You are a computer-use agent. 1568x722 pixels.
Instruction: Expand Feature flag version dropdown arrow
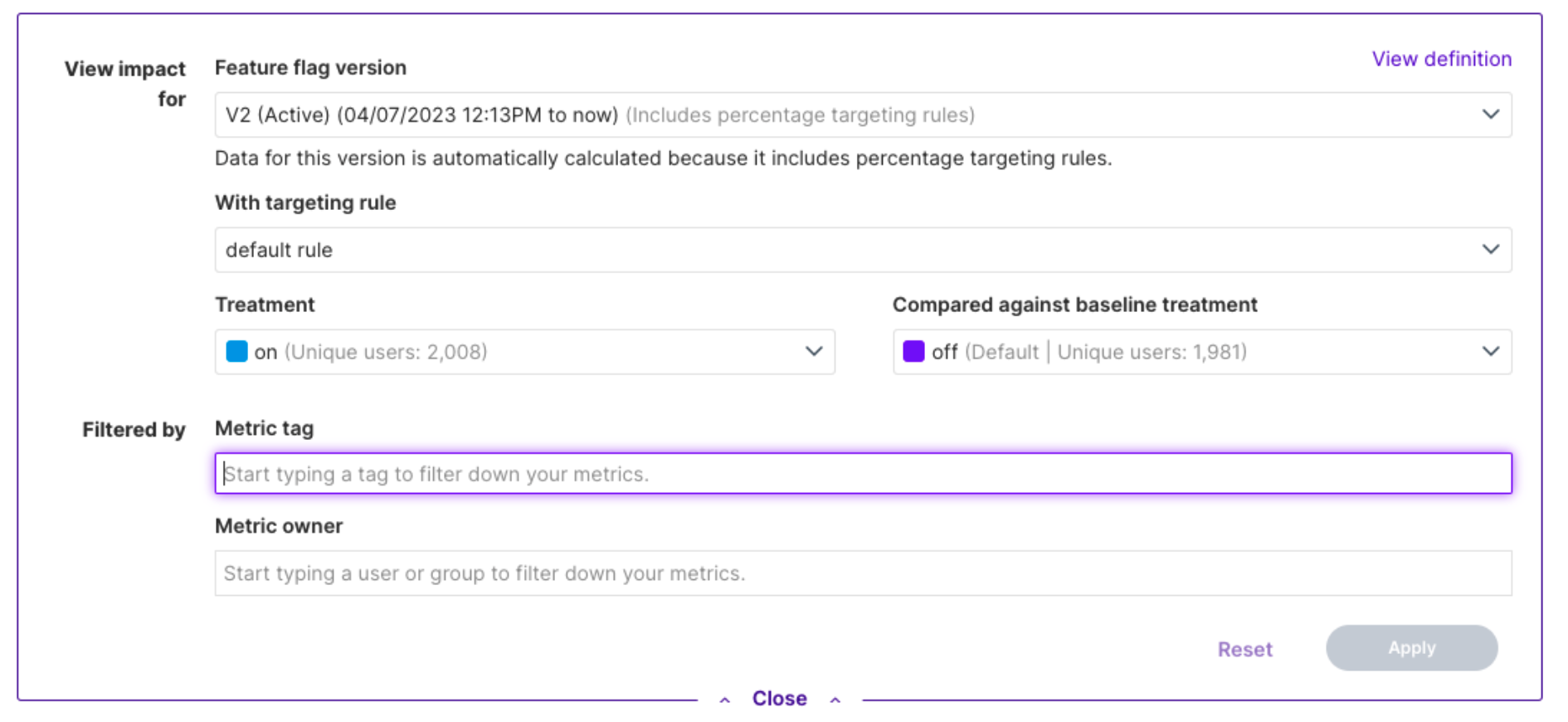click(1490, 115)
